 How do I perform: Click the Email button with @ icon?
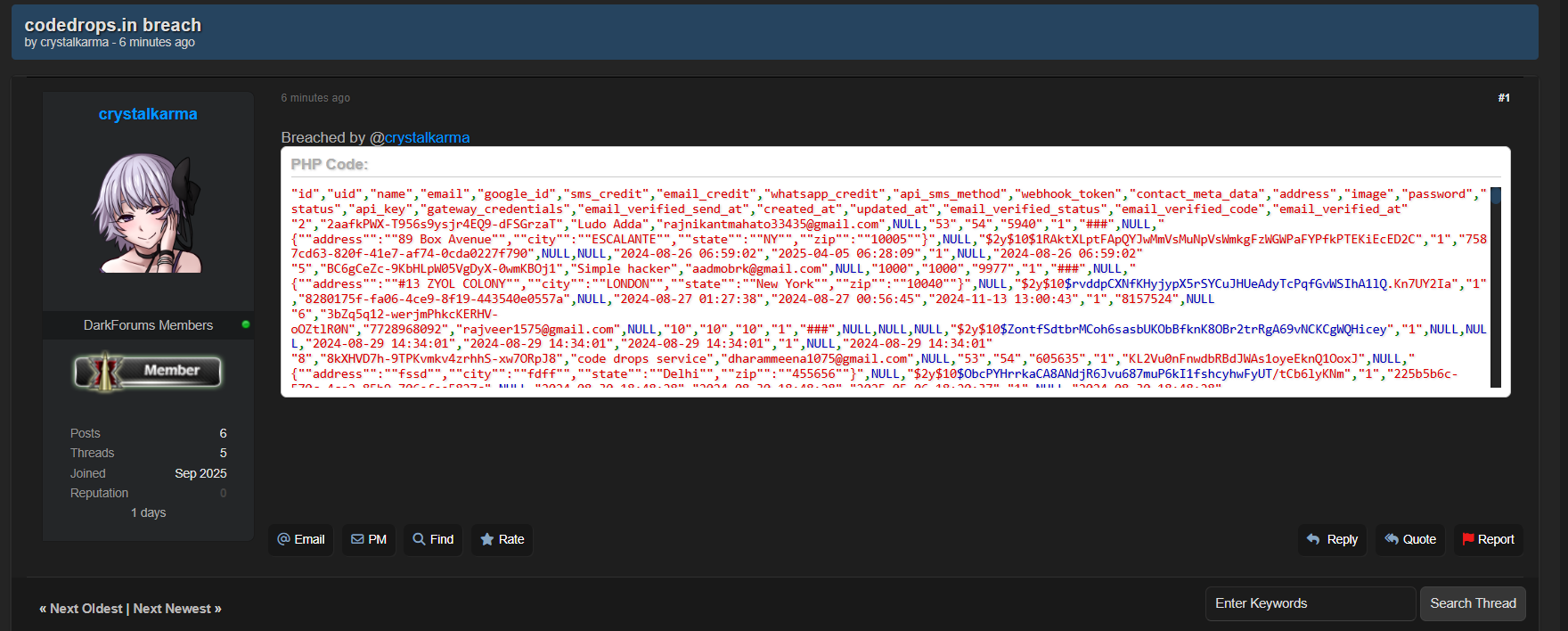click(x=300, y=539)
